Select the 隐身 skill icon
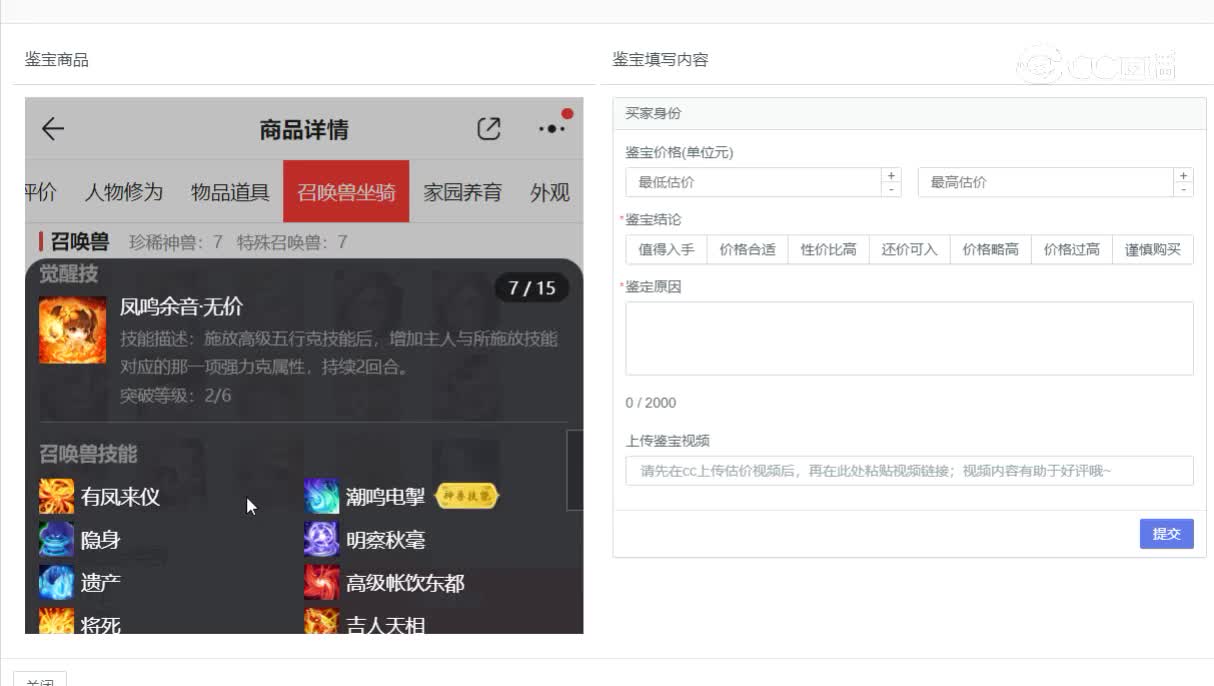Image resolution: width=1214 pixels, height=686 pixels. coord(57,539)
